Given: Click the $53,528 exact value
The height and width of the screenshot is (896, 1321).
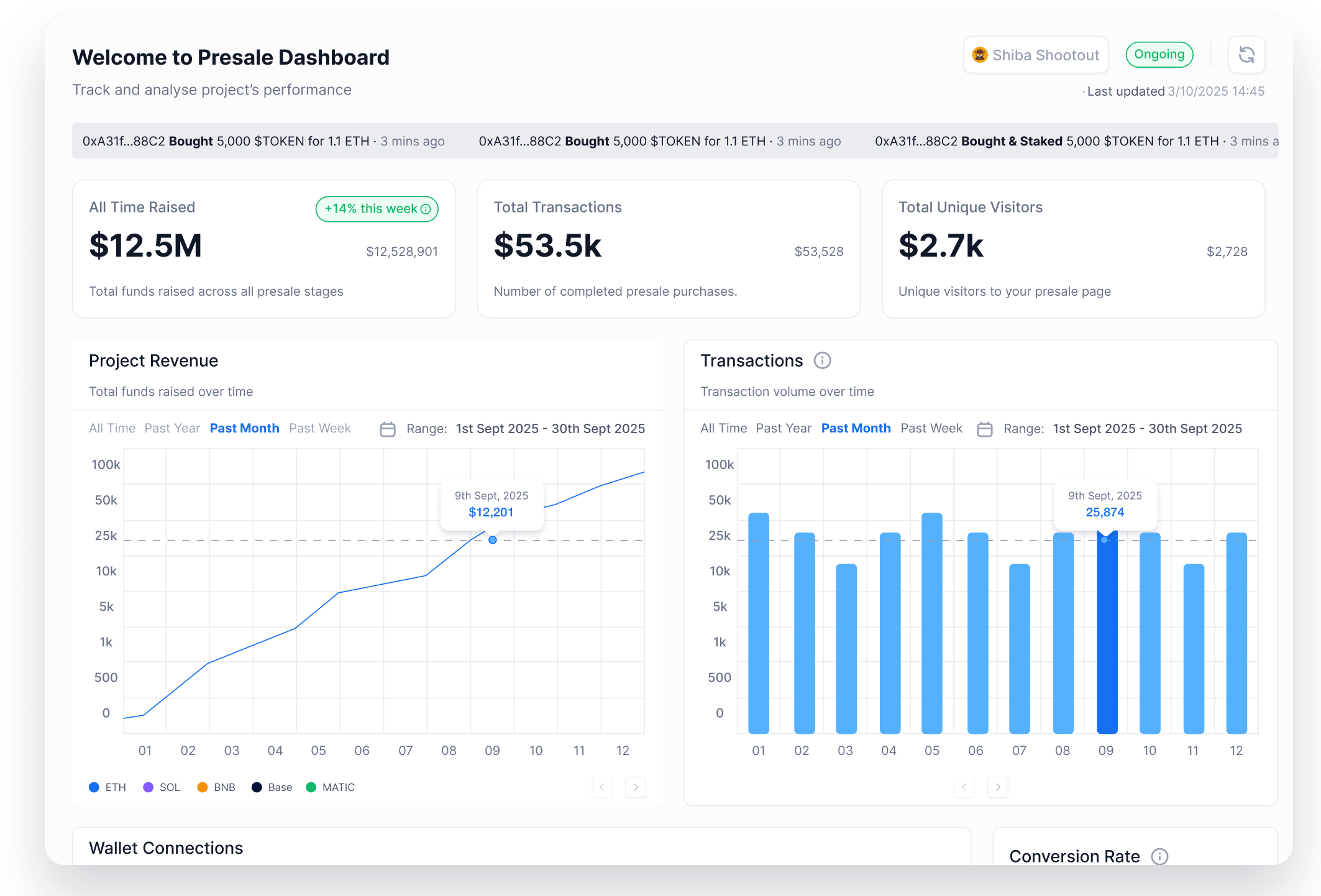Looking at the screenshot, I should pos(819,252).
